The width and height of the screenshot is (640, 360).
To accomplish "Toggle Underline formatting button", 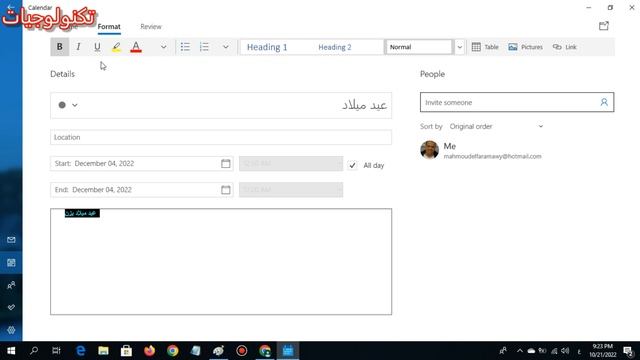I will coord(97,47).
